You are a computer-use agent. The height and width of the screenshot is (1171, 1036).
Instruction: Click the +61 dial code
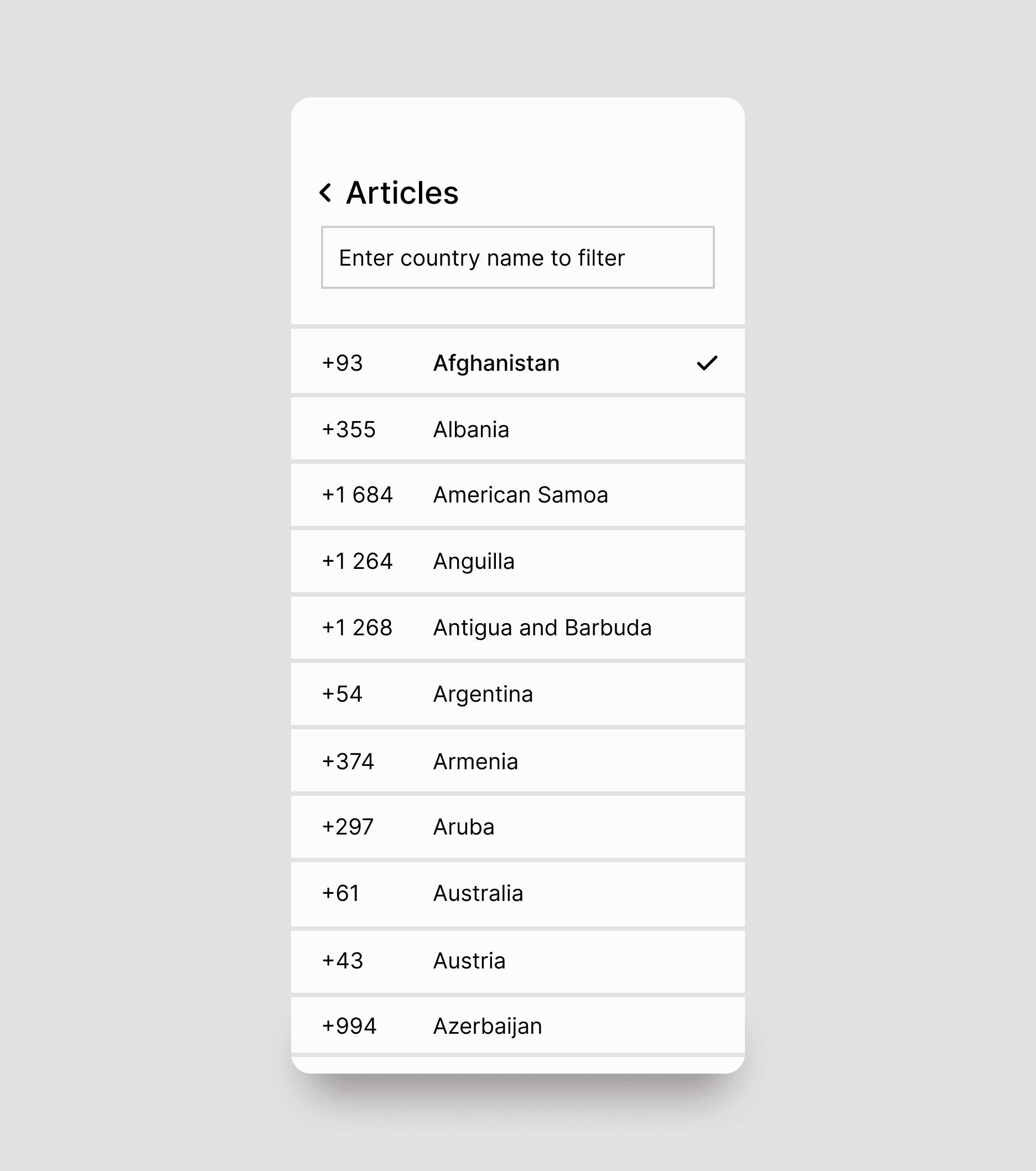coord(341,894)
